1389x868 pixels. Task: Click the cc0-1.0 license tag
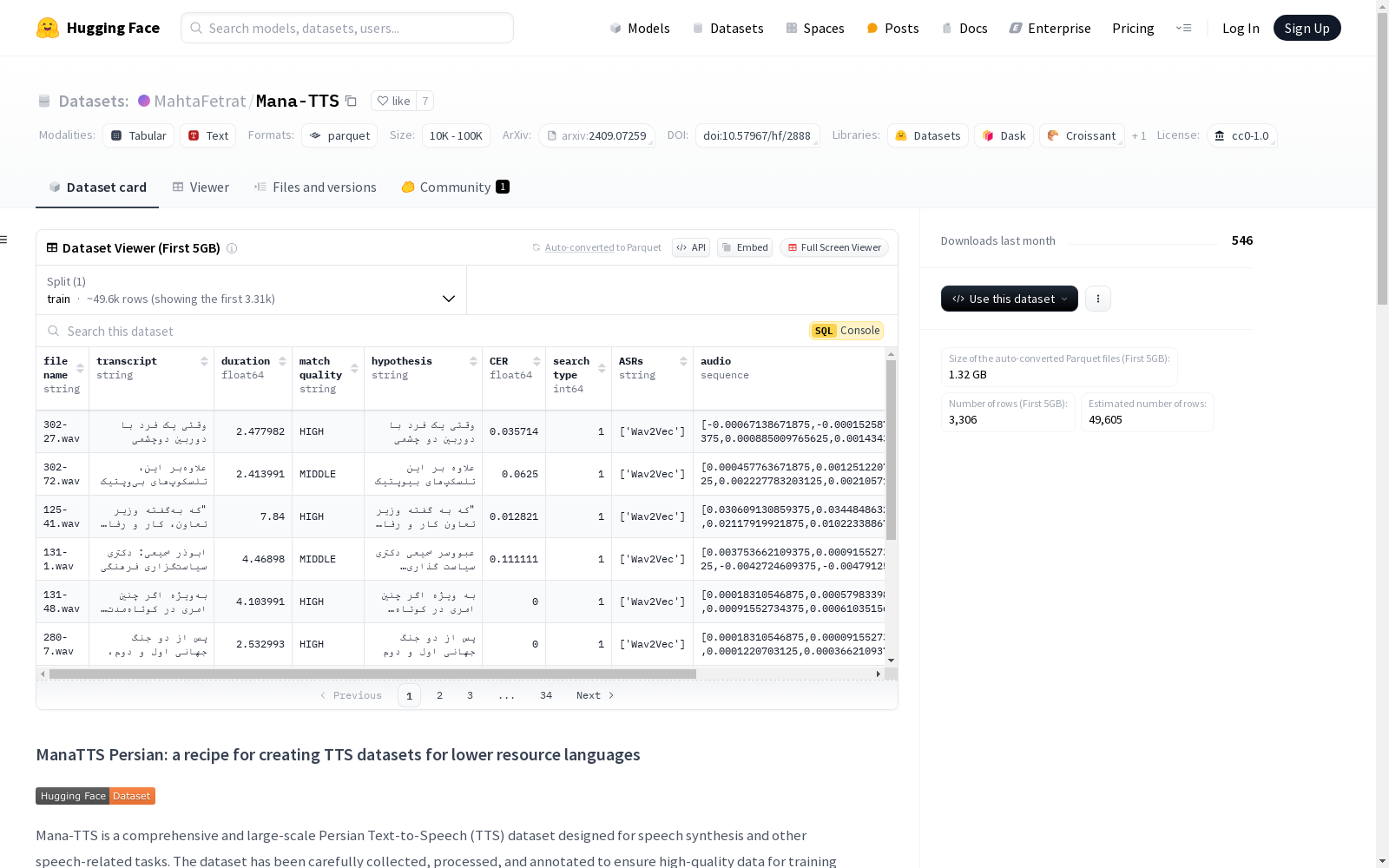[x=1241, y=135]
